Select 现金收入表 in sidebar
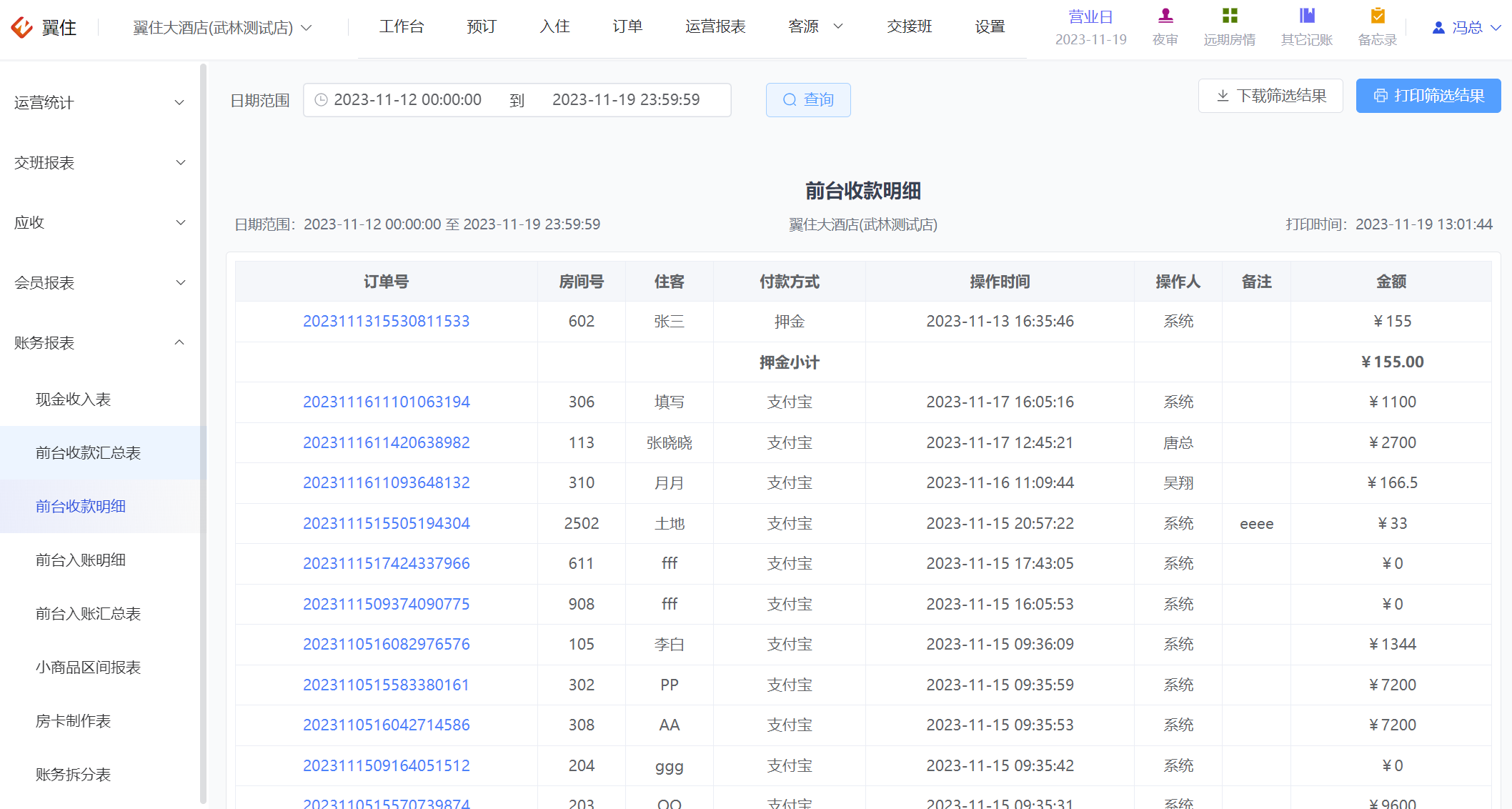 (x=99, y=399)
